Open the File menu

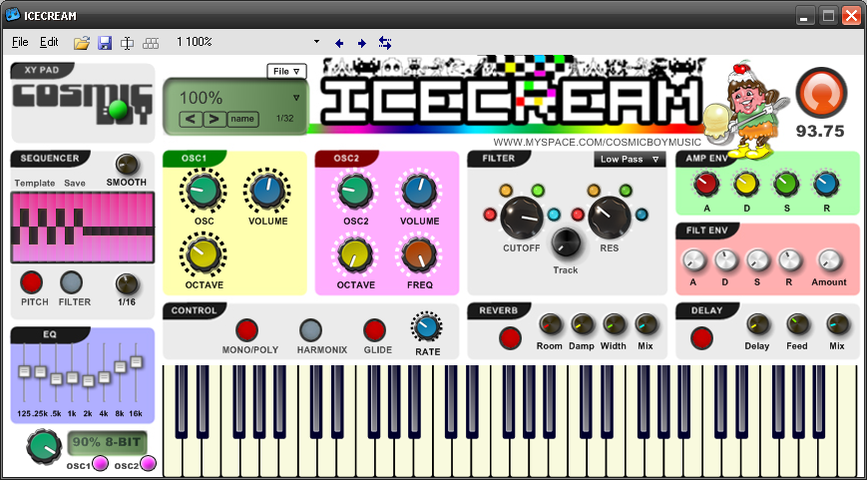pyautogui.click(x=20, y=42)
